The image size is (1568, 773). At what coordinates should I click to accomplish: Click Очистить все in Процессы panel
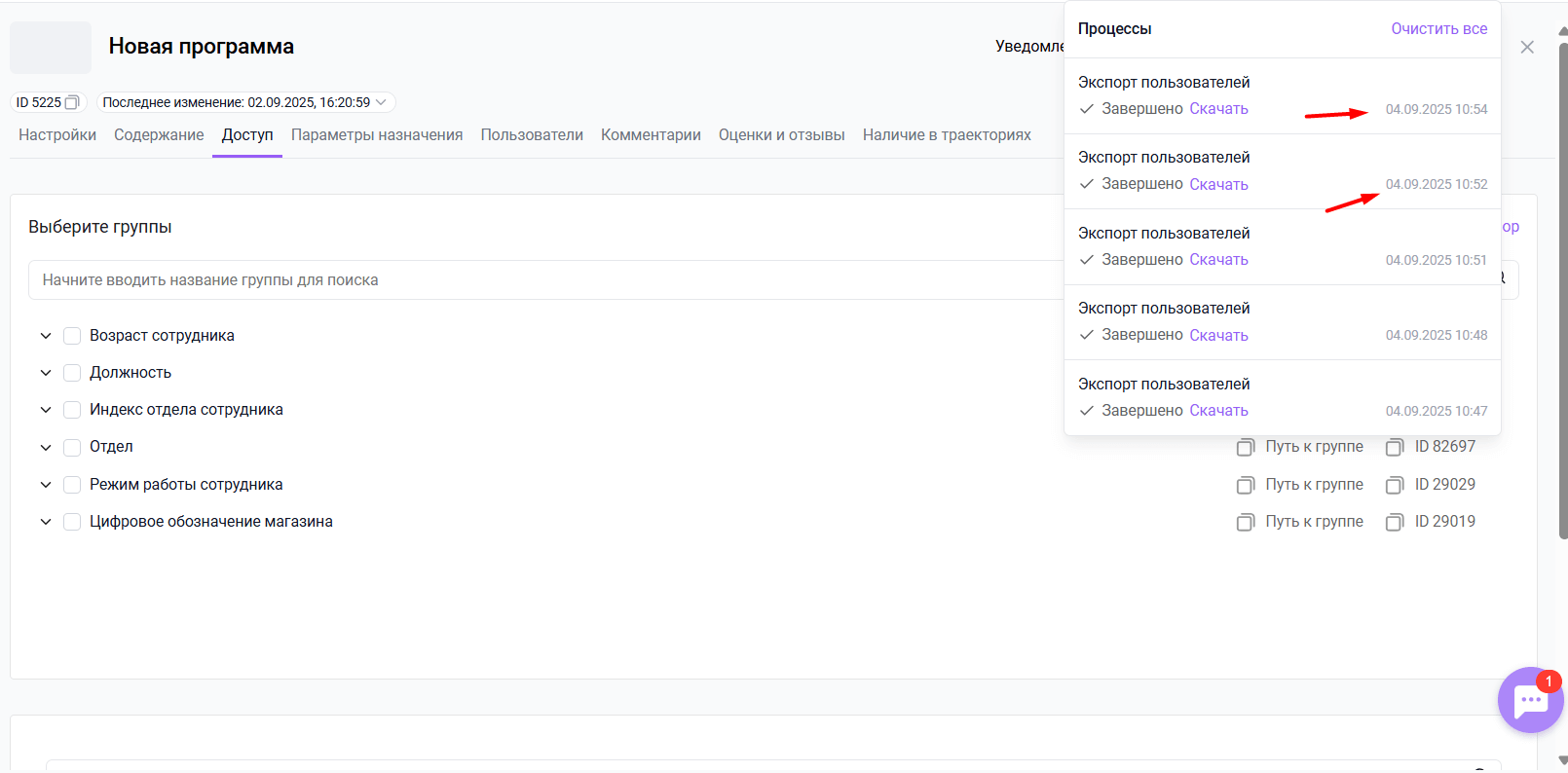1438,29
